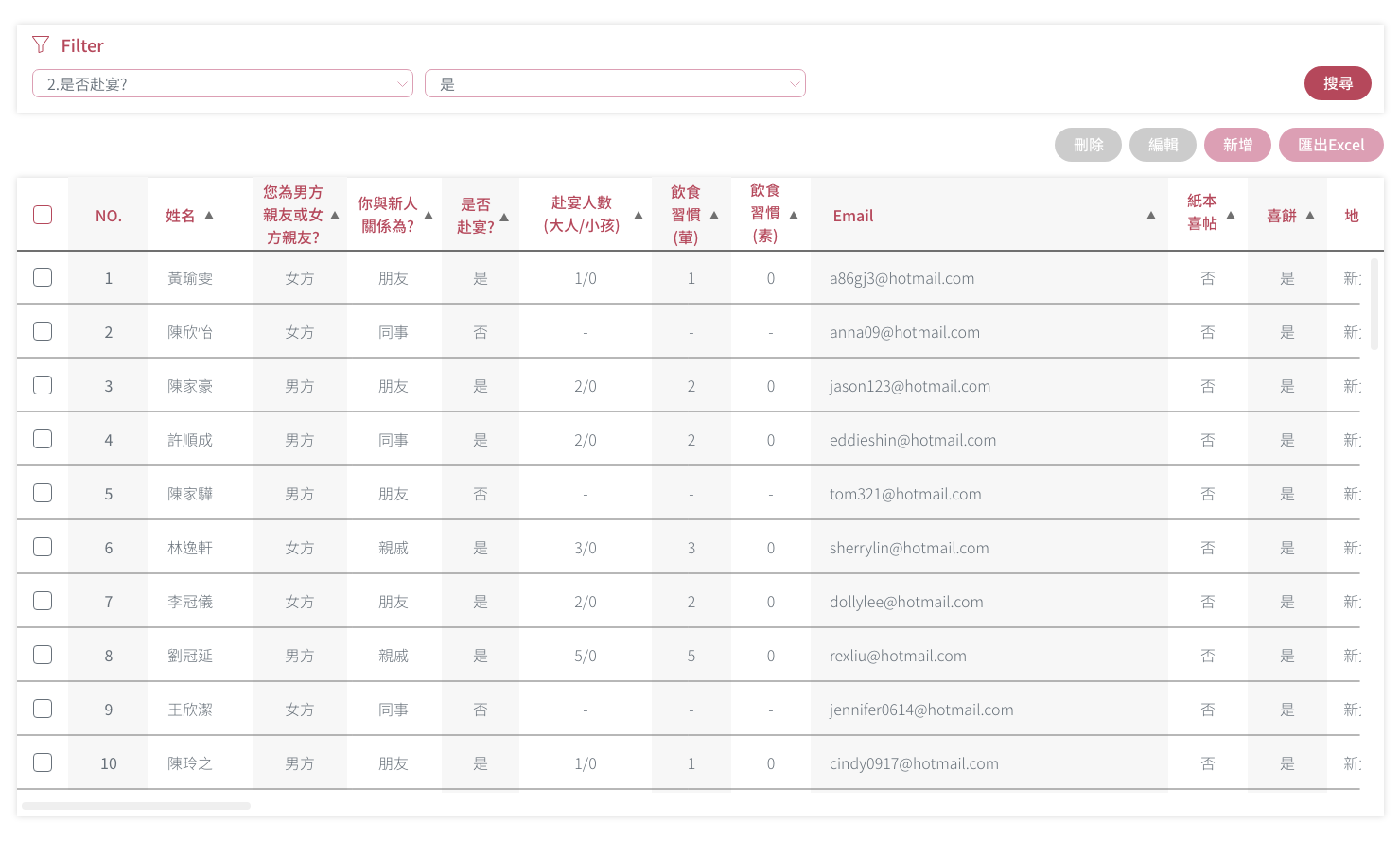Click the Filter funnel icon
1400x841 pixels.
41,44
